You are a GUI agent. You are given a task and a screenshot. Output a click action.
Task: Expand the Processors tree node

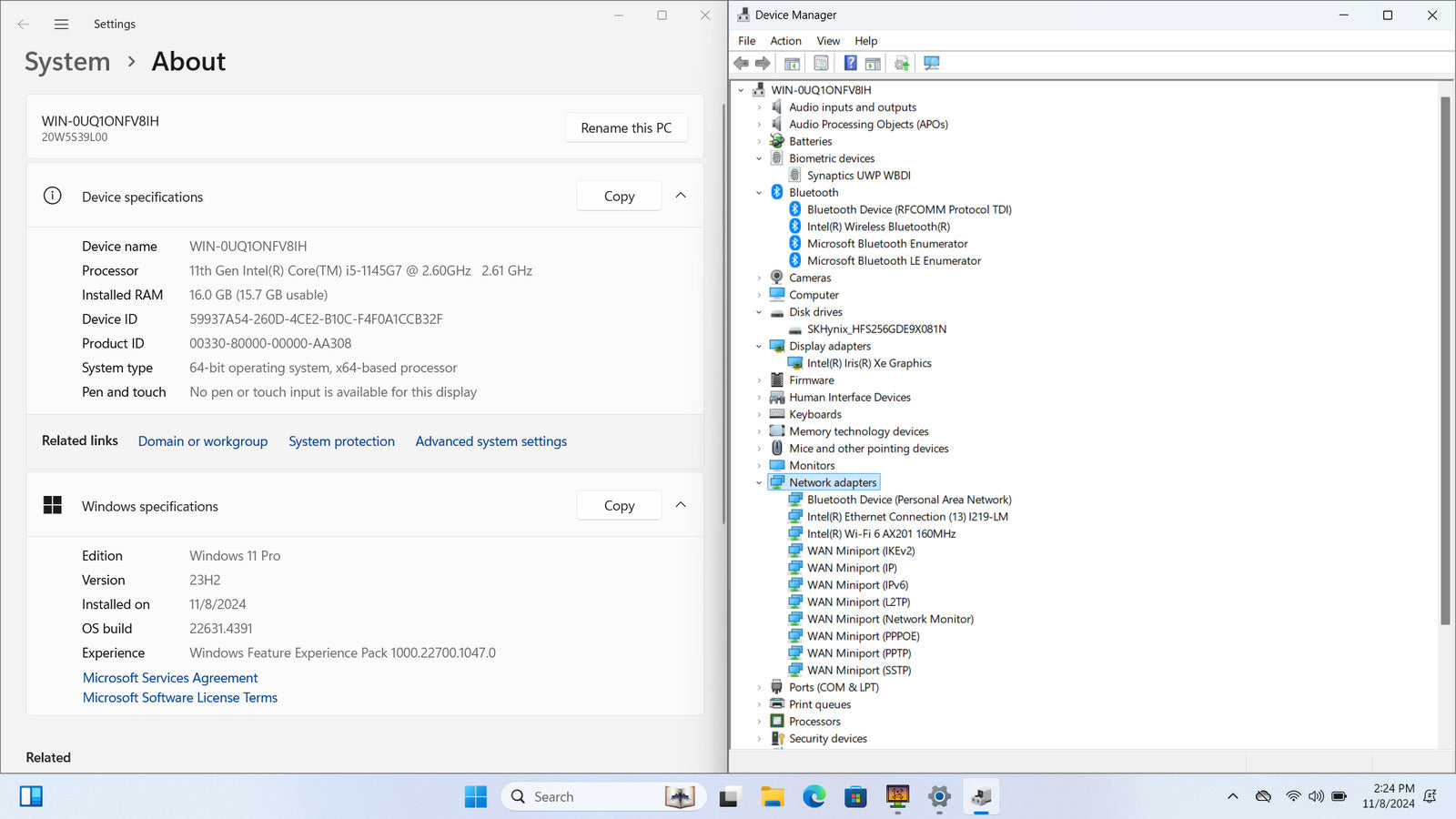(x=759, y=722)
